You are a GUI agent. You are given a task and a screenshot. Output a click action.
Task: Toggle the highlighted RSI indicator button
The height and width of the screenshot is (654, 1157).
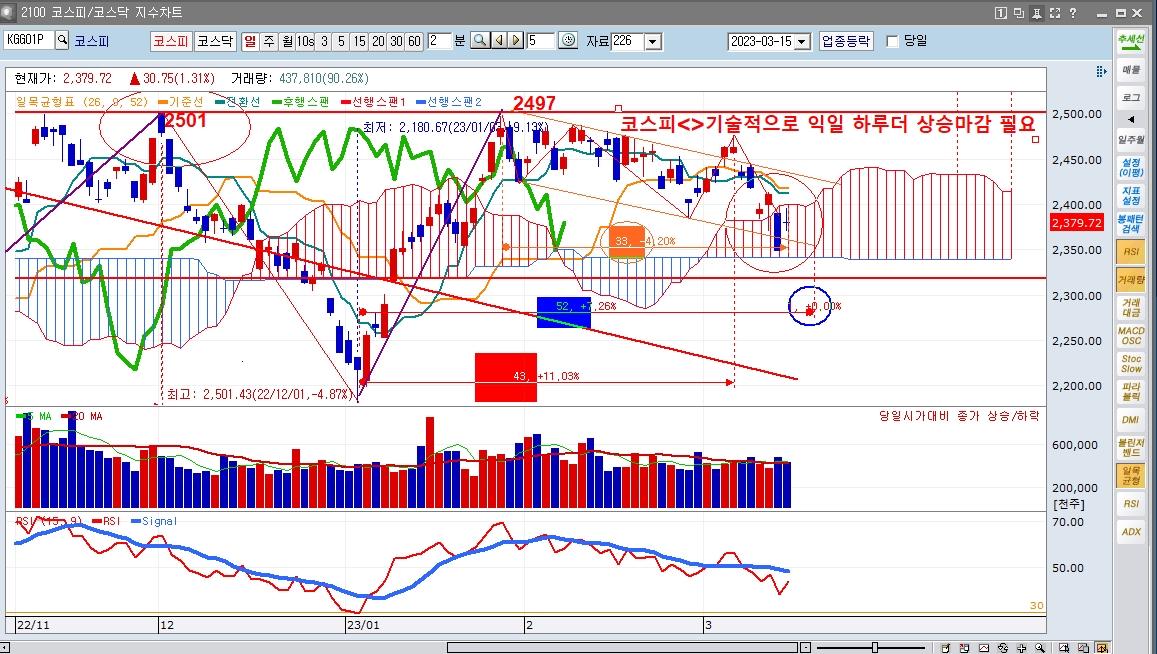1130,252
